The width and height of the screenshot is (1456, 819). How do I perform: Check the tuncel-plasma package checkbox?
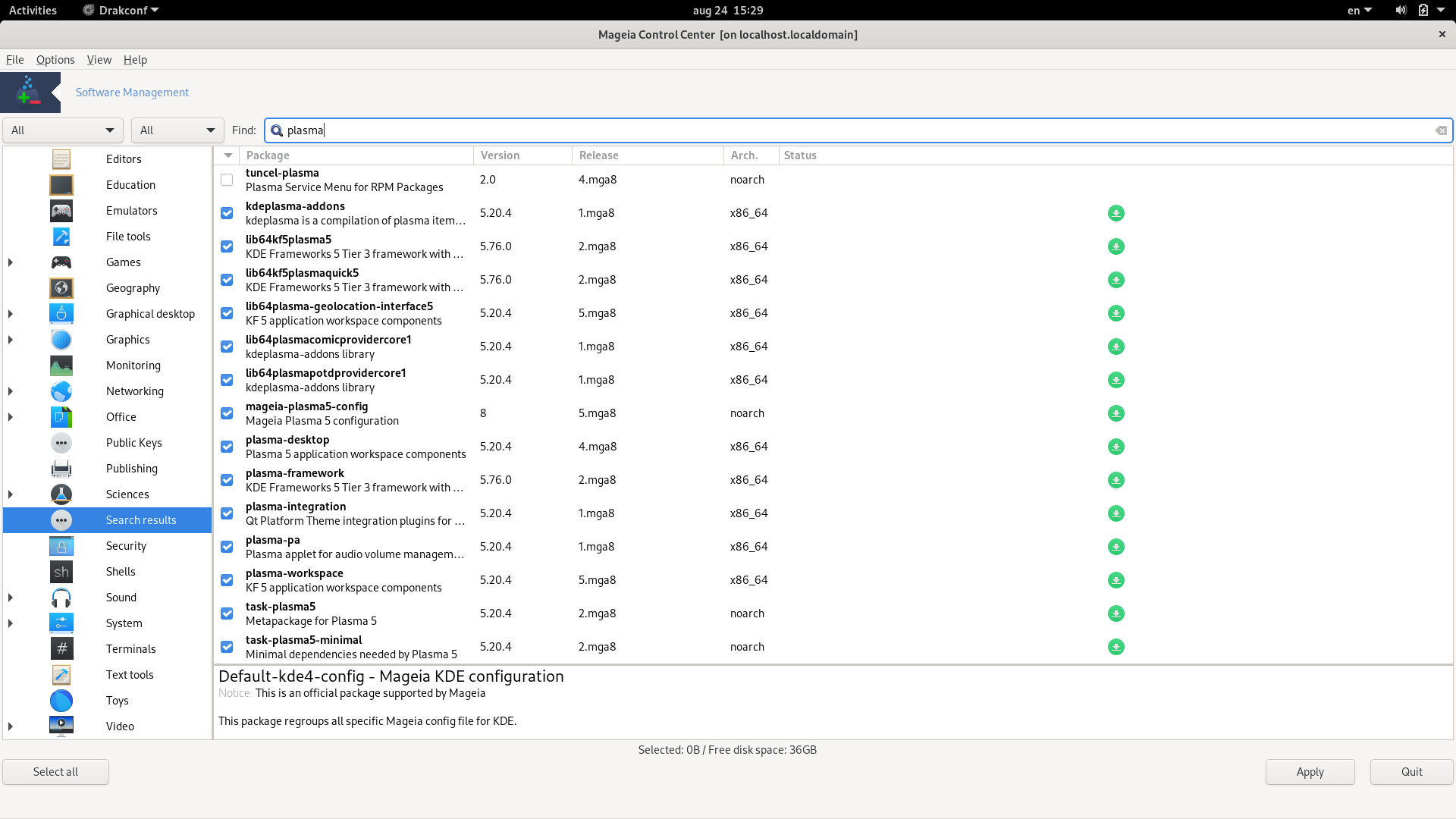click(227, 180)
